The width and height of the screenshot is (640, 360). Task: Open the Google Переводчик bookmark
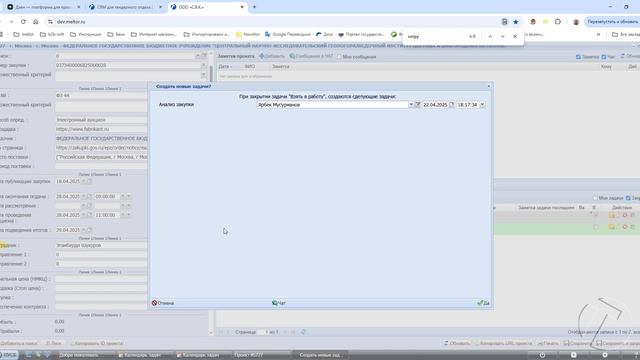288,35
